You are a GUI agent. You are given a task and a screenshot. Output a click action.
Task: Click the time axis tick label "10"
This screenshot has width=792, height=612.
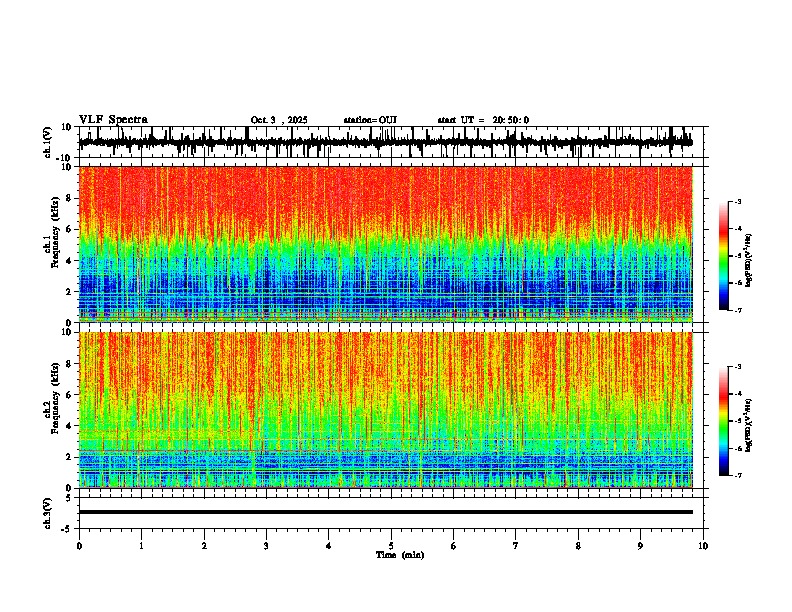[x=703, y=546]
